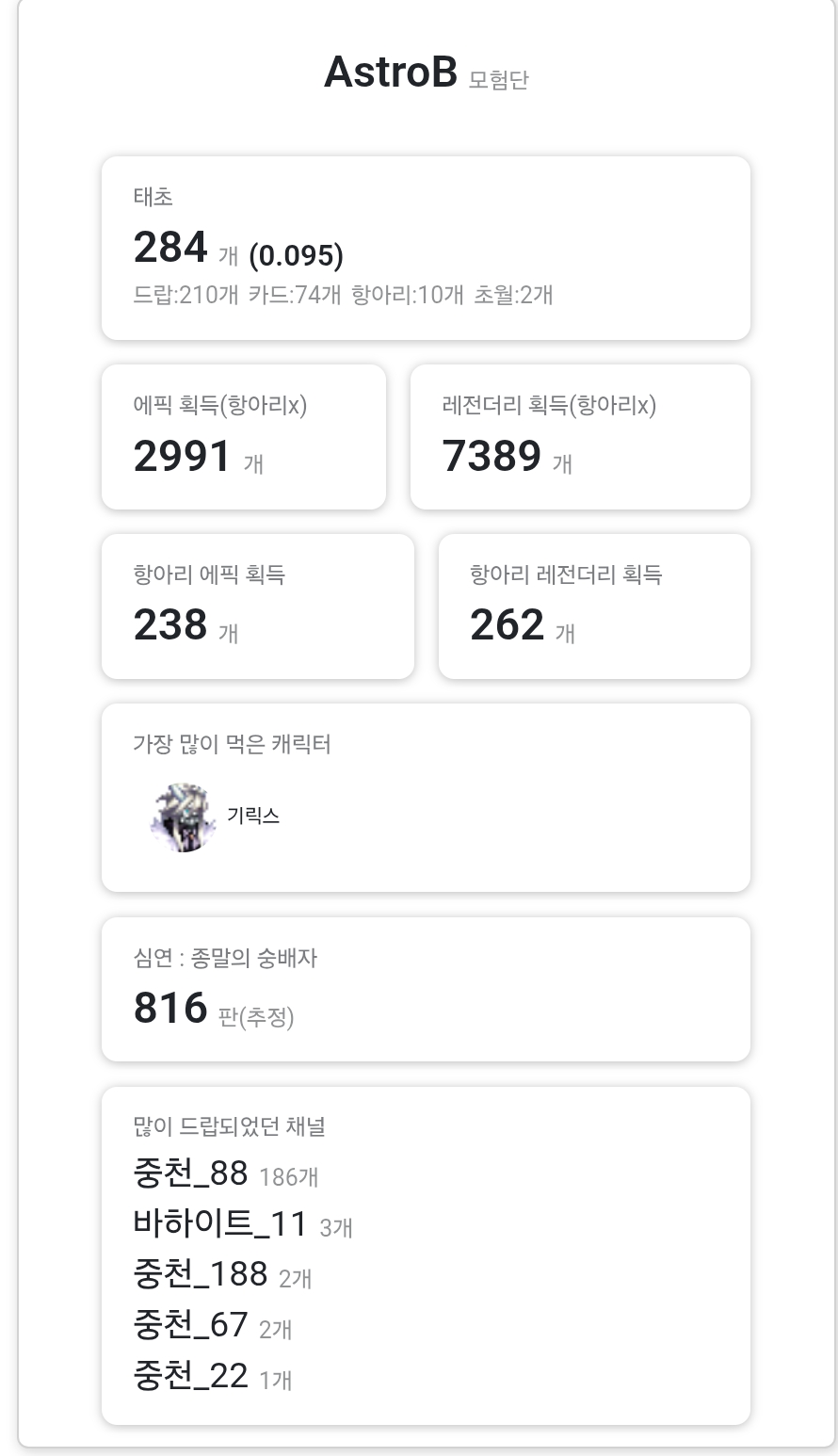Click the (0.095) rate value
This screenshot has width=838, height=1456.
296,255
